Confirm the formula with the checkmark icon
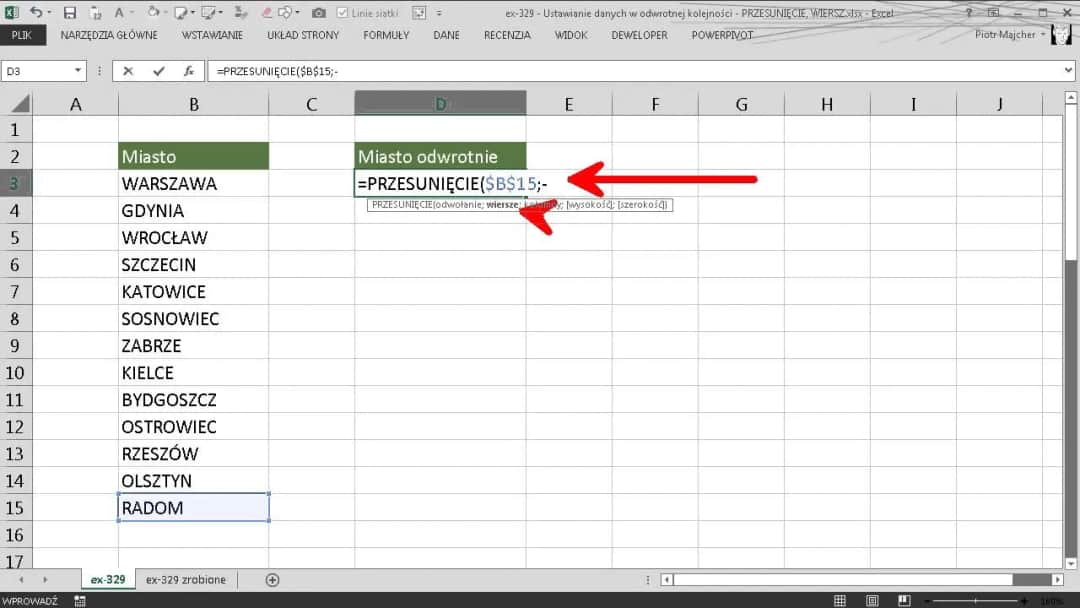The height and width of the screenshot is (608, 1080). (158, 71)
